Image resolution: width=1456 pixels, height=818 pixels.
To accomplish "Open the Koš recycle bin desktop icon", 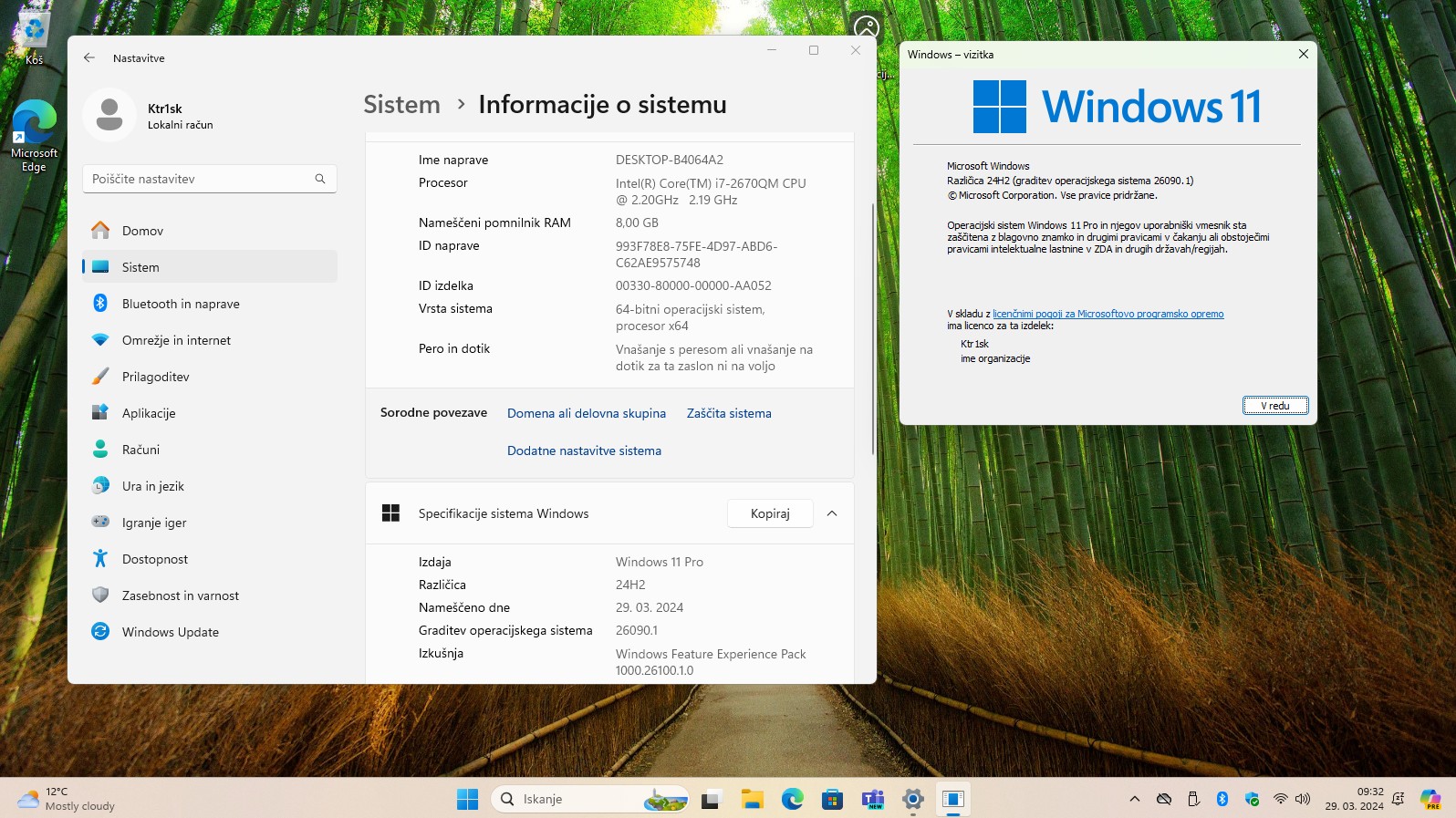I will (x=34, y=37).
